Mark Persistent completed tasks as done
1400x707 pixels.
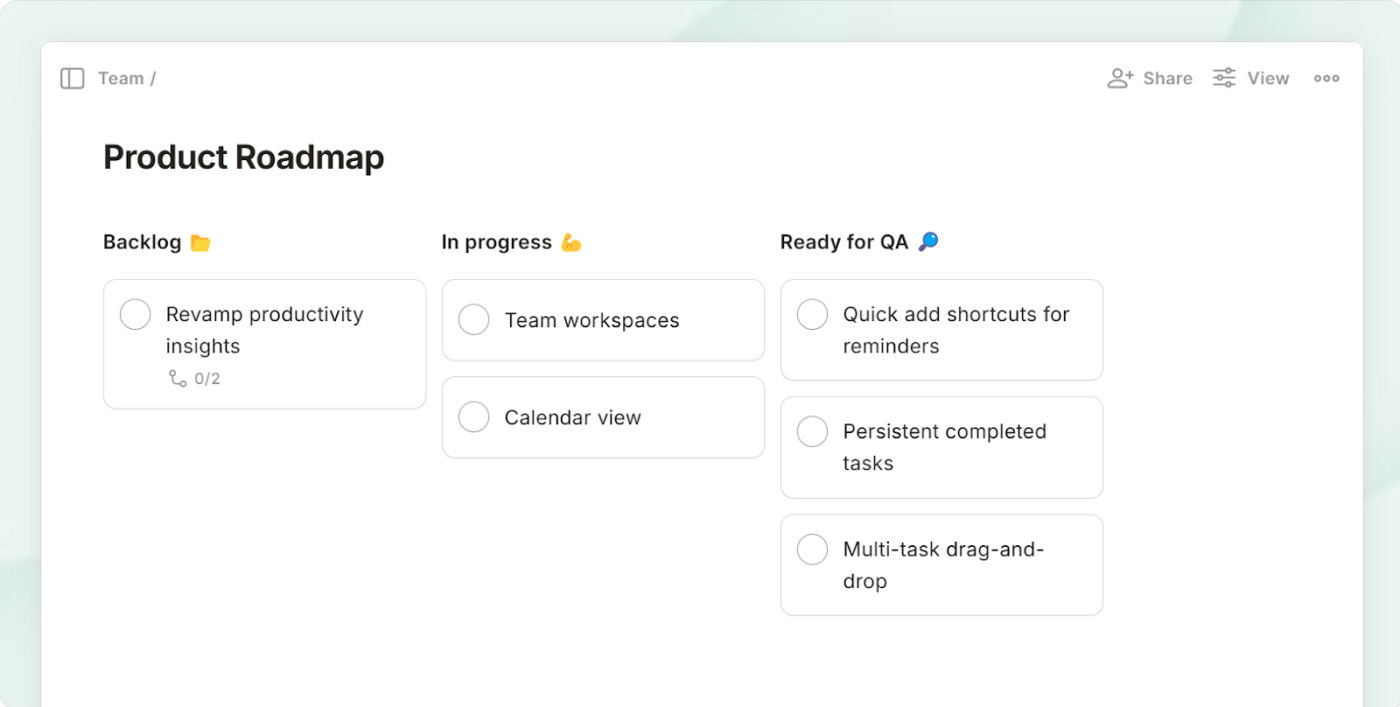[812, 432]
